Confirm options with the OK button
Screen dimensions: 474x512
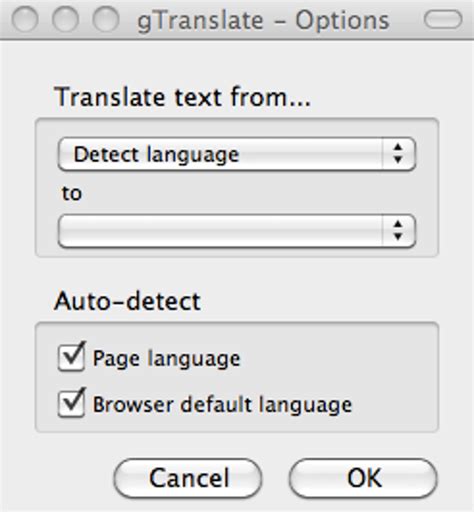click(x=363, y=478)
